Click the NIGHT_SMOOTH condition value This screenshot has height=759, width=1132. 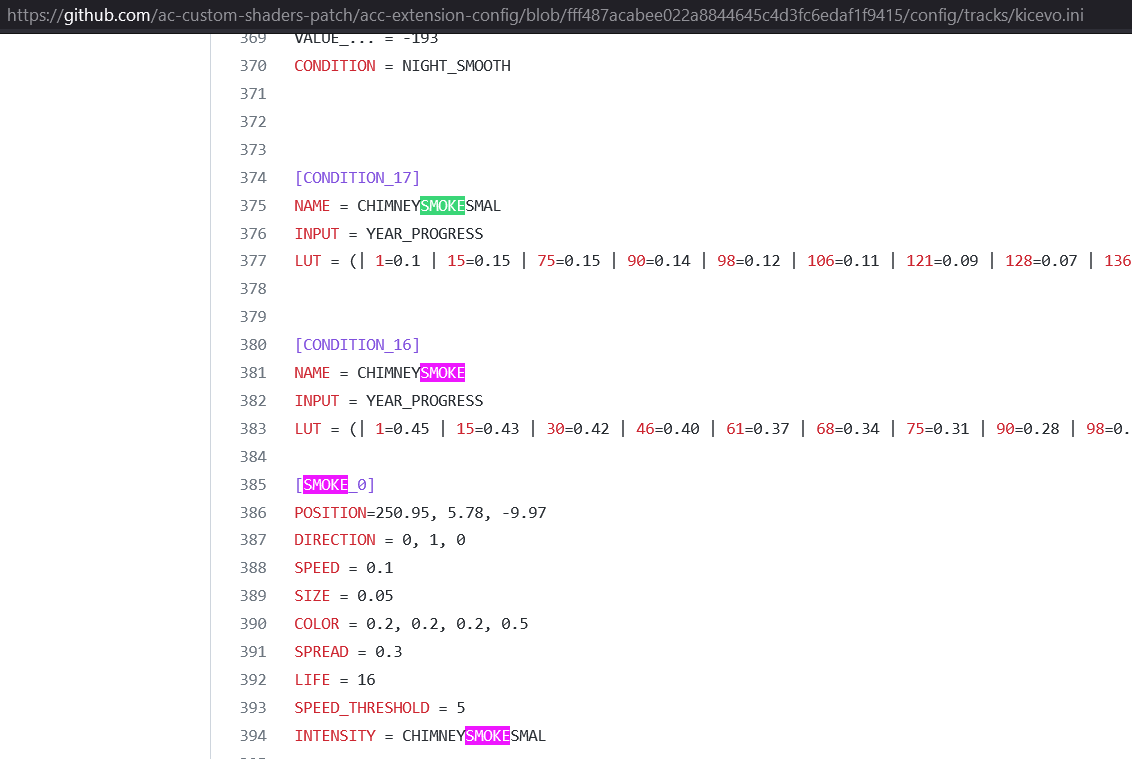coord(456,66)
